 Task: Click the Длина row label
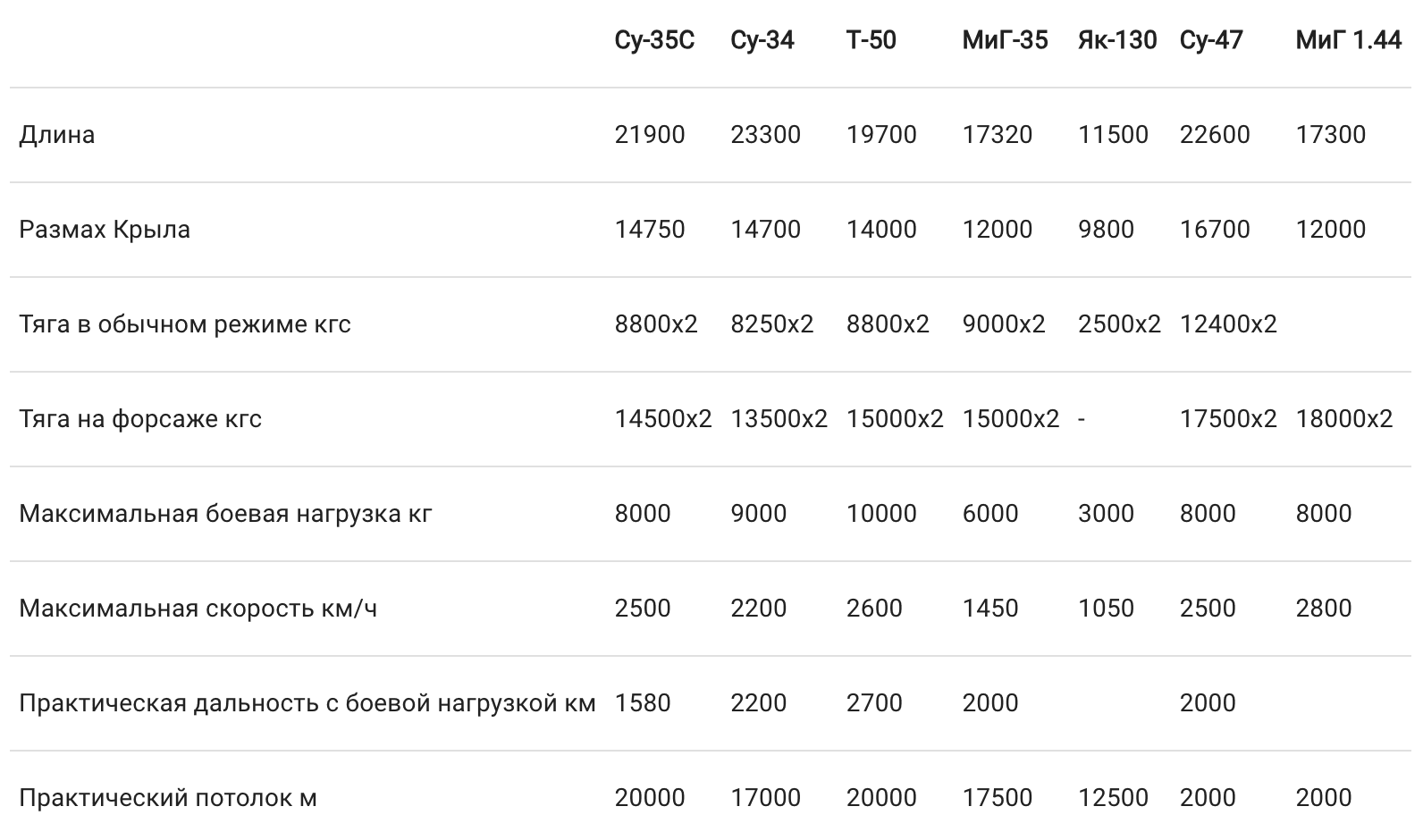coord(57,135)
